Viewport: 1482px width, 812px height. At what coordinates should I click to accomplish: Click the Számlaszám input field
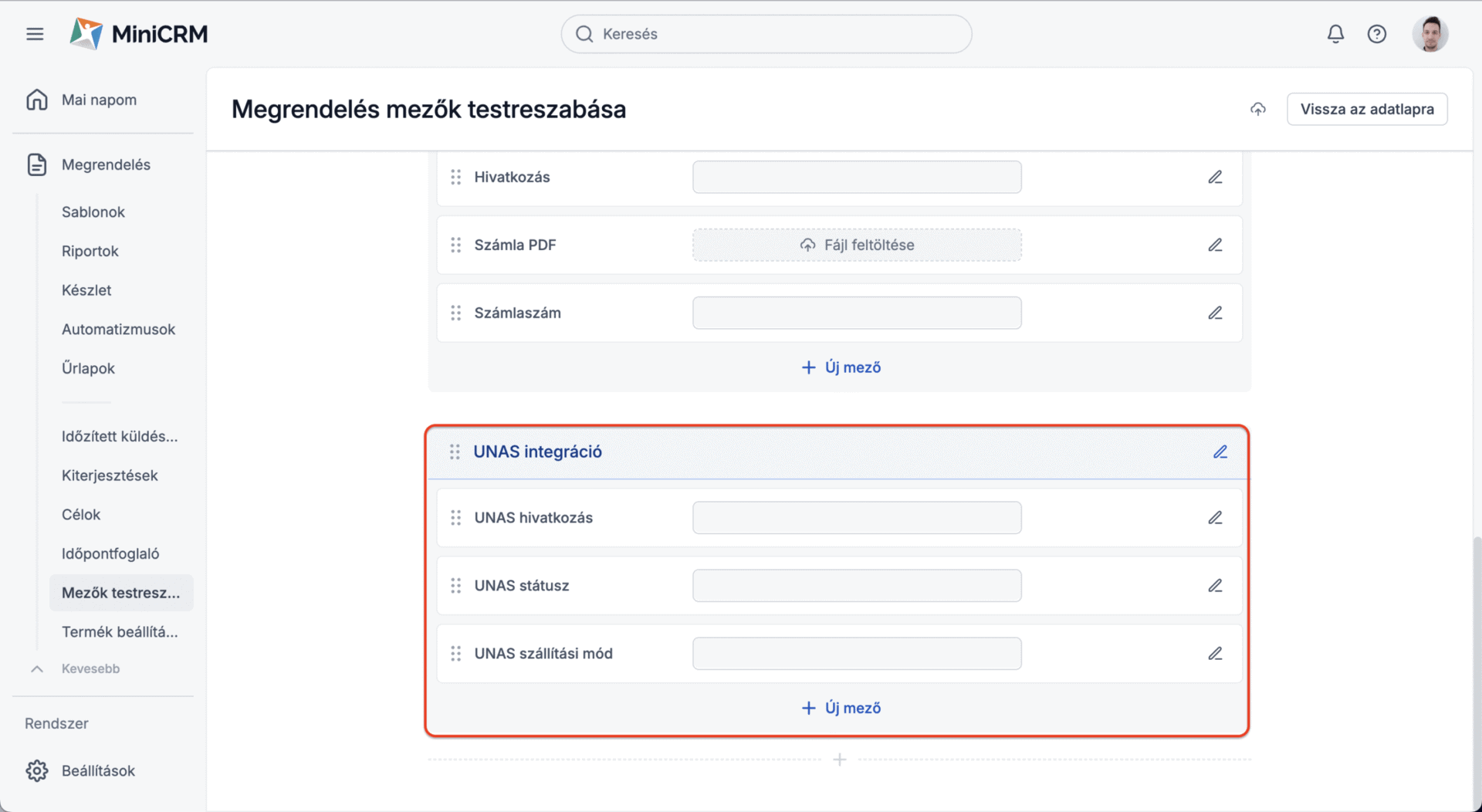pyautogui.click(x=857, y=313)
